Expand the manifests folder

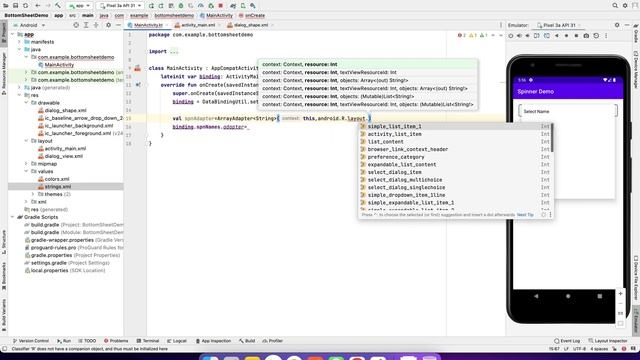[19, 42]
